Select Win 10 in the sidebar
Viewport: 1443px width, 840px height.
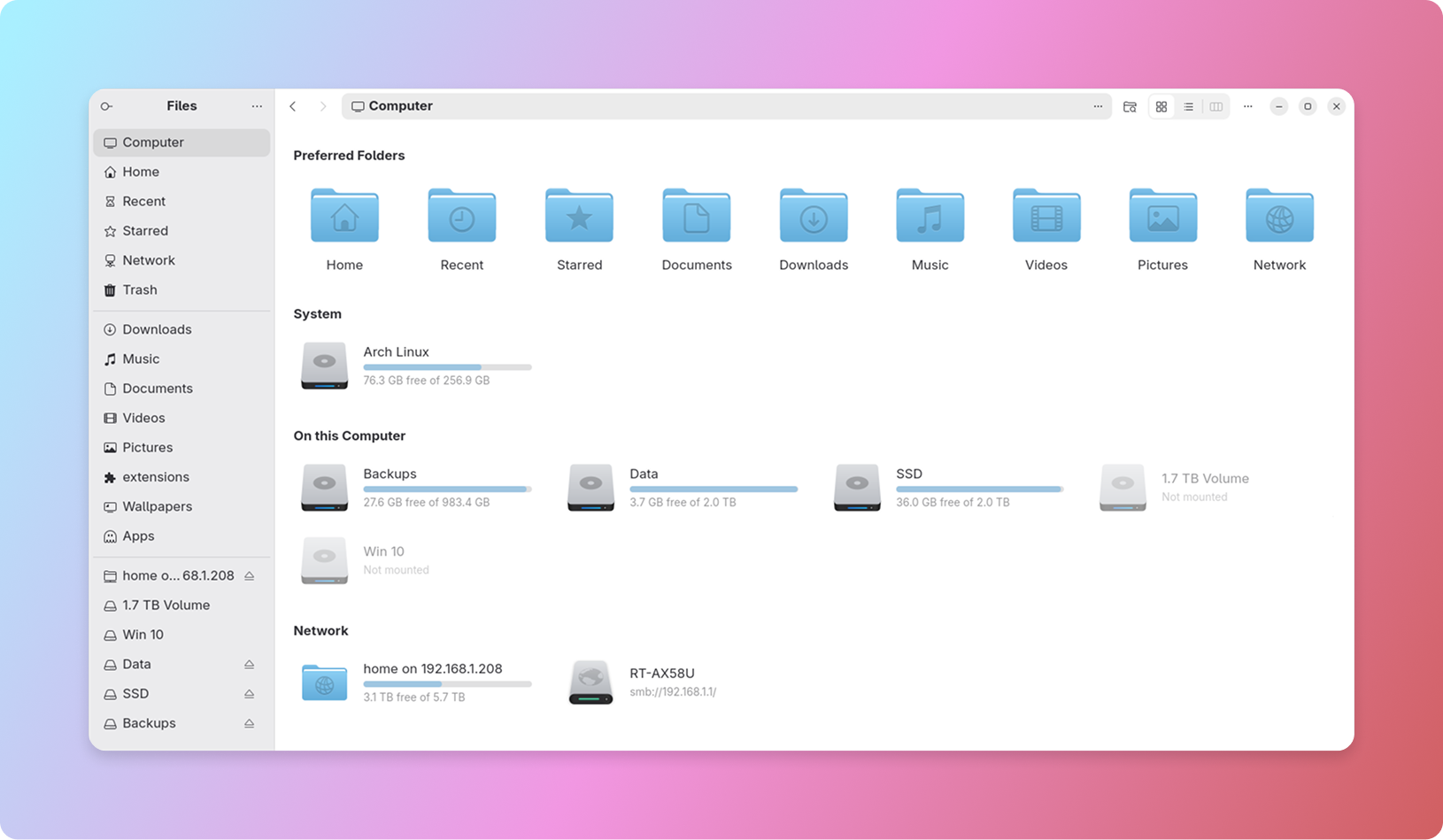181,635
